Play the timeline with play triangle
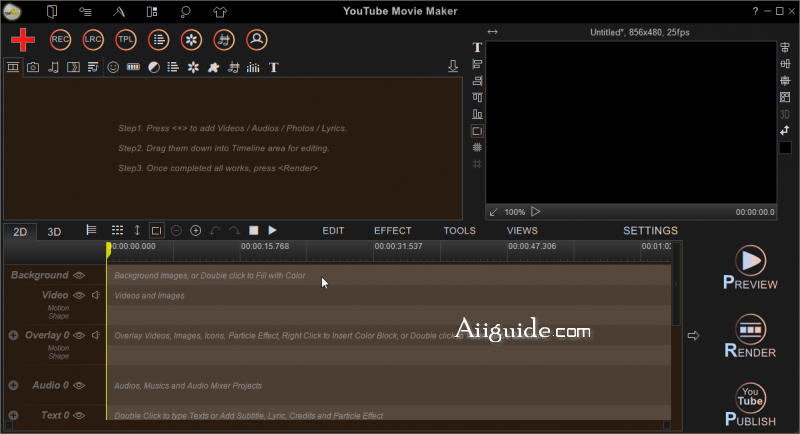The width and height of the screenshot is (800, 434). pyautogui.click(x=272, y=231)
